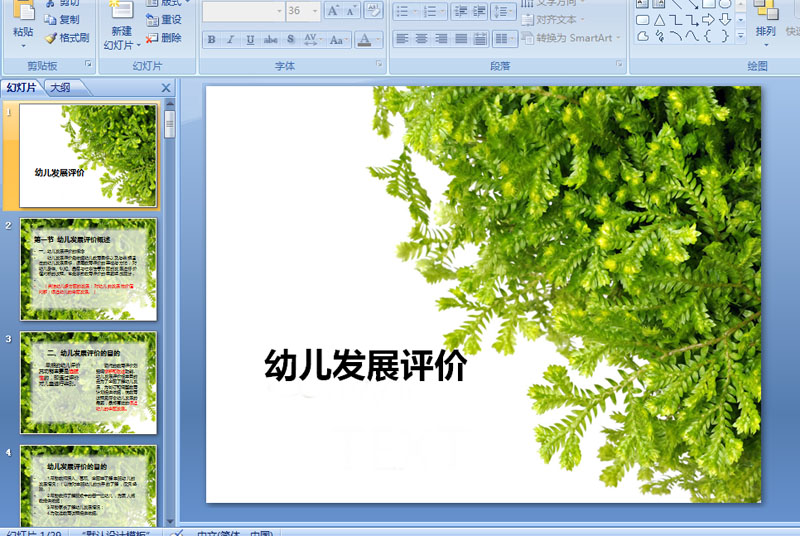
Task: Select slide 3 thumbnail 幼儿发展评价的目的
Action: tap(88, 382)
